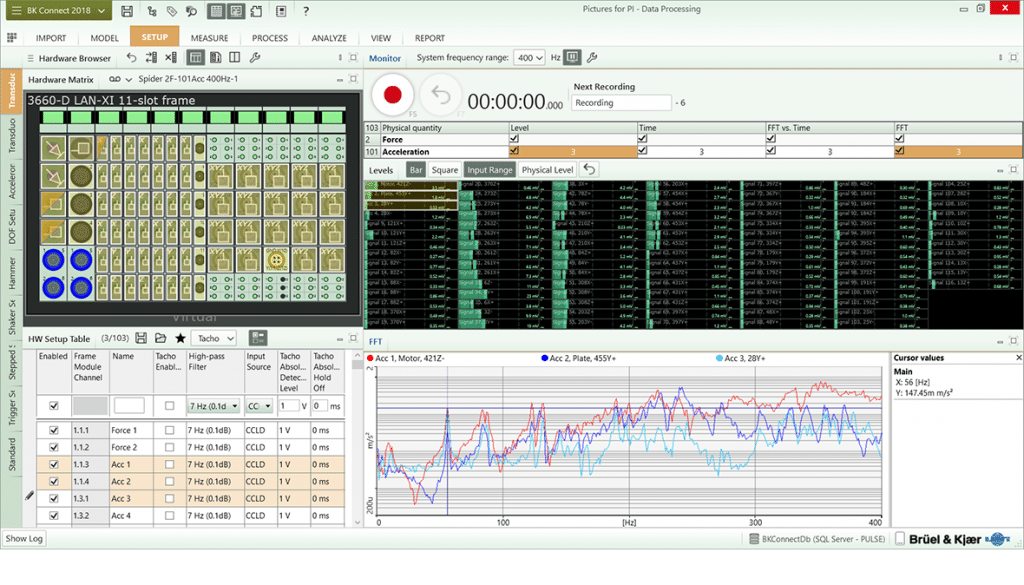Toggle the Force FFT checkbox

point(901,140)
